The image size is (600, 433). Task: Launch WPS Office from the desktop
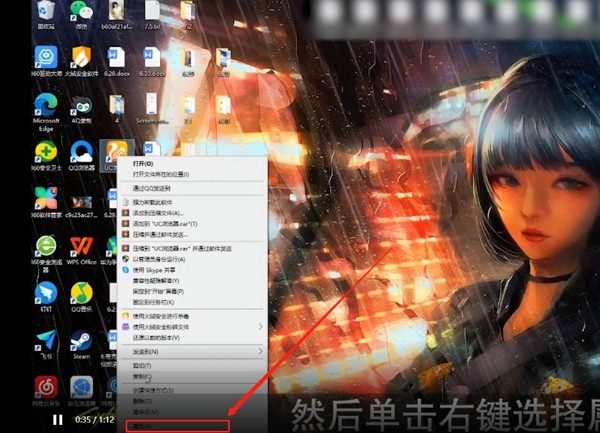[81, 251]
